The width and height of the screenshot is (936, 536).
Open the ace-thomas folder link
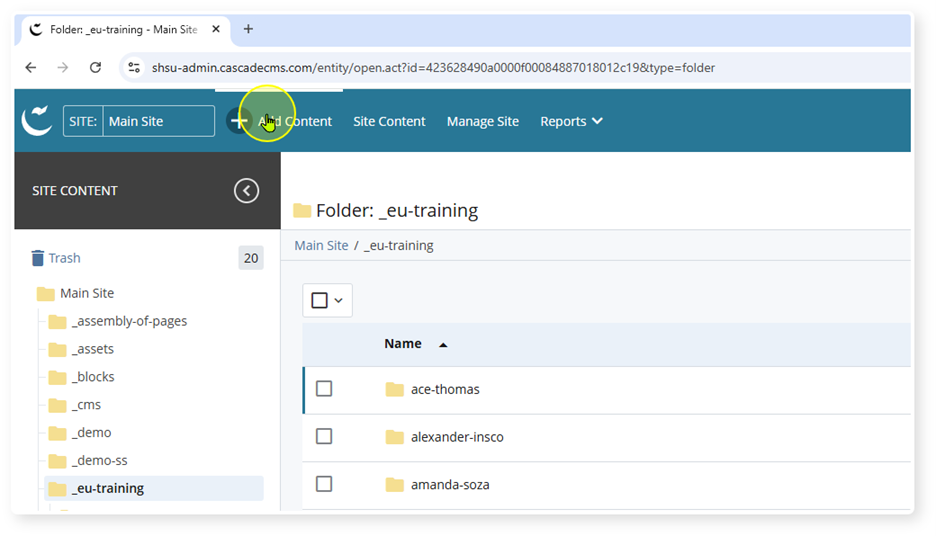[x=445, y=389]
